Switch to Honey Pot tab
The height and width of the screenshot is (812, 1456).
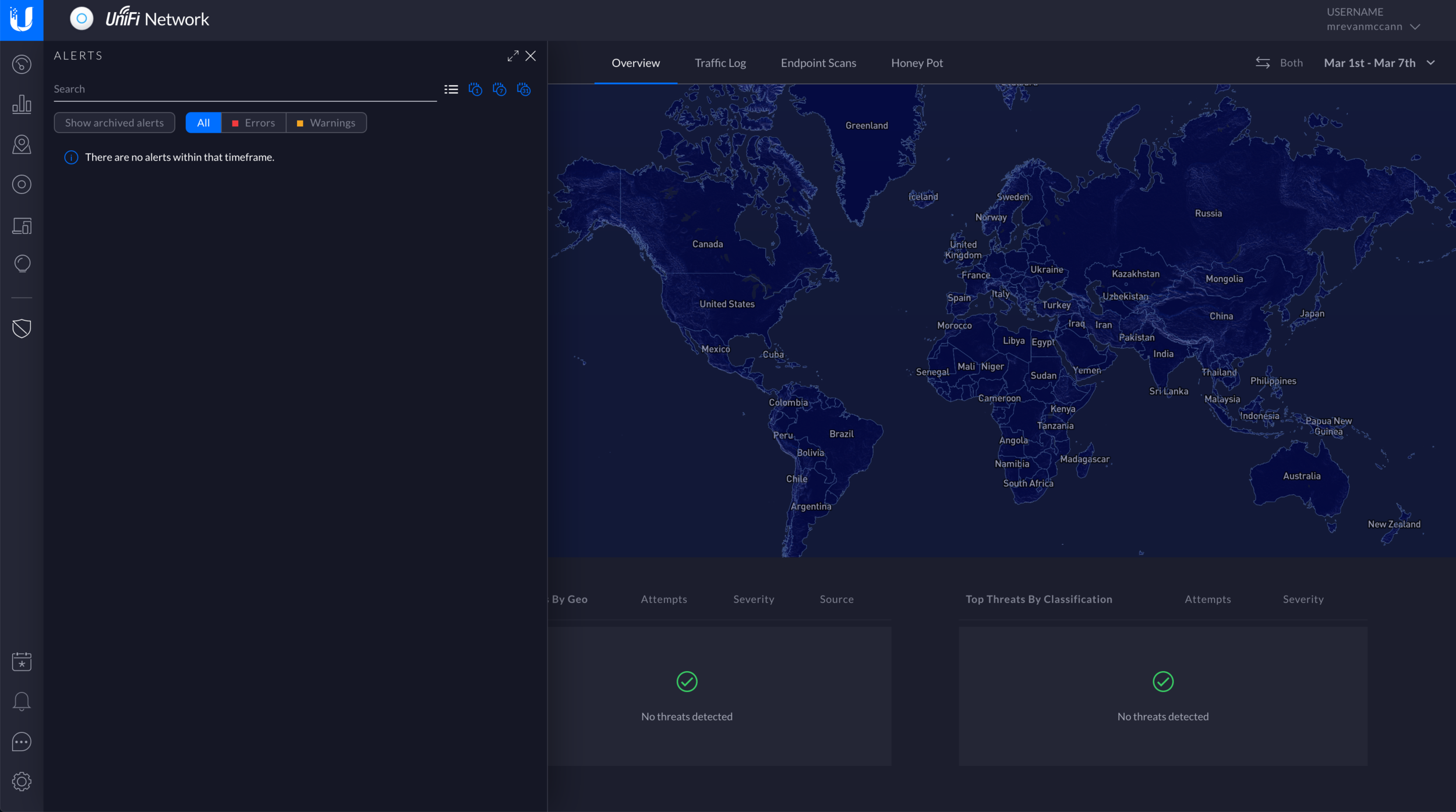tap(917, 62)
